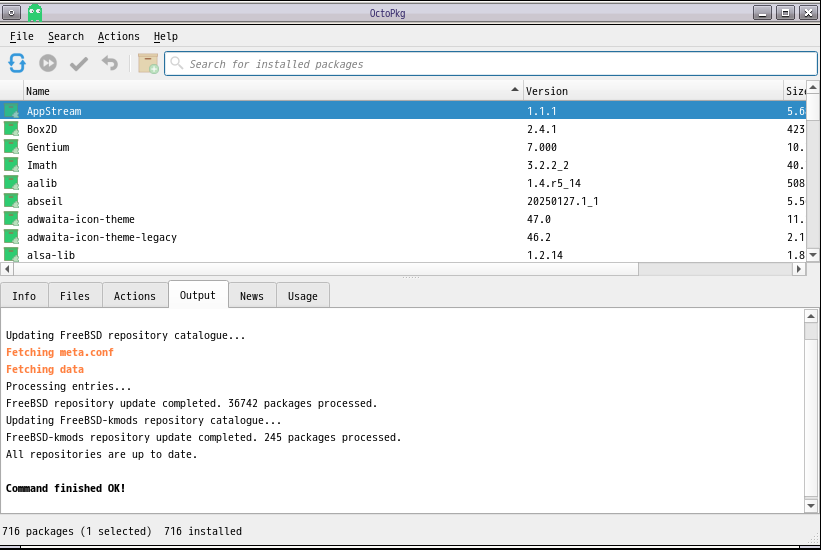Viewport: 821px width, 550px height.
Task: Click installed icon of adwaita-icon-theme
Action: point(12,219)
